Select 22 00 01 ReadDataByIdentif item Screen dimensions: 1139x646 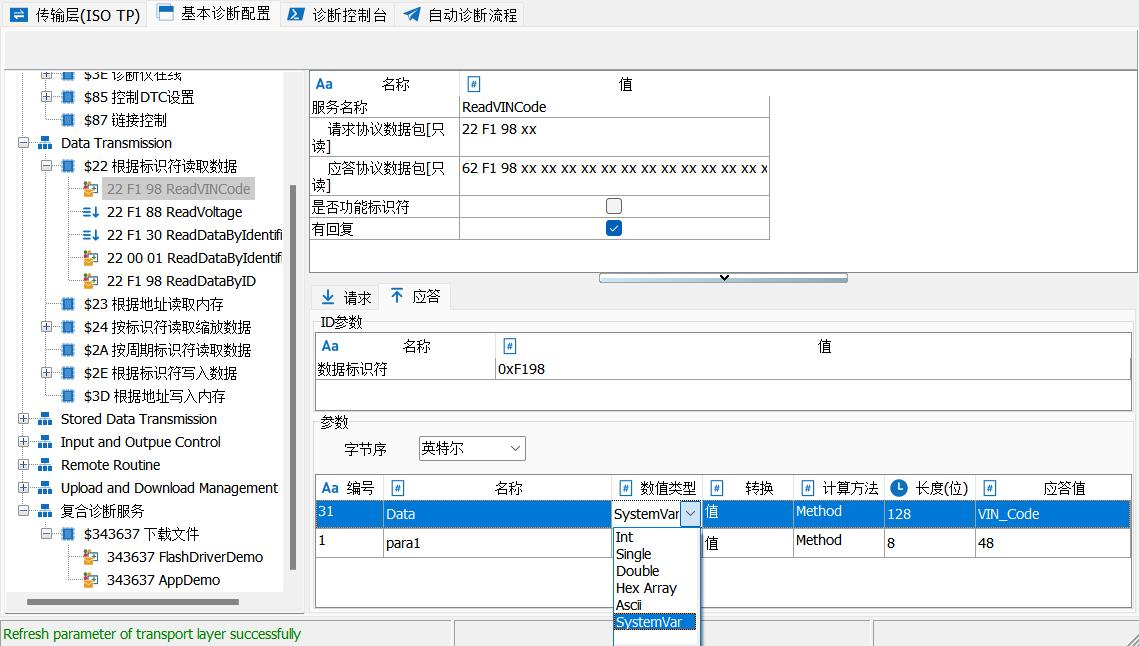coord(194,258)
